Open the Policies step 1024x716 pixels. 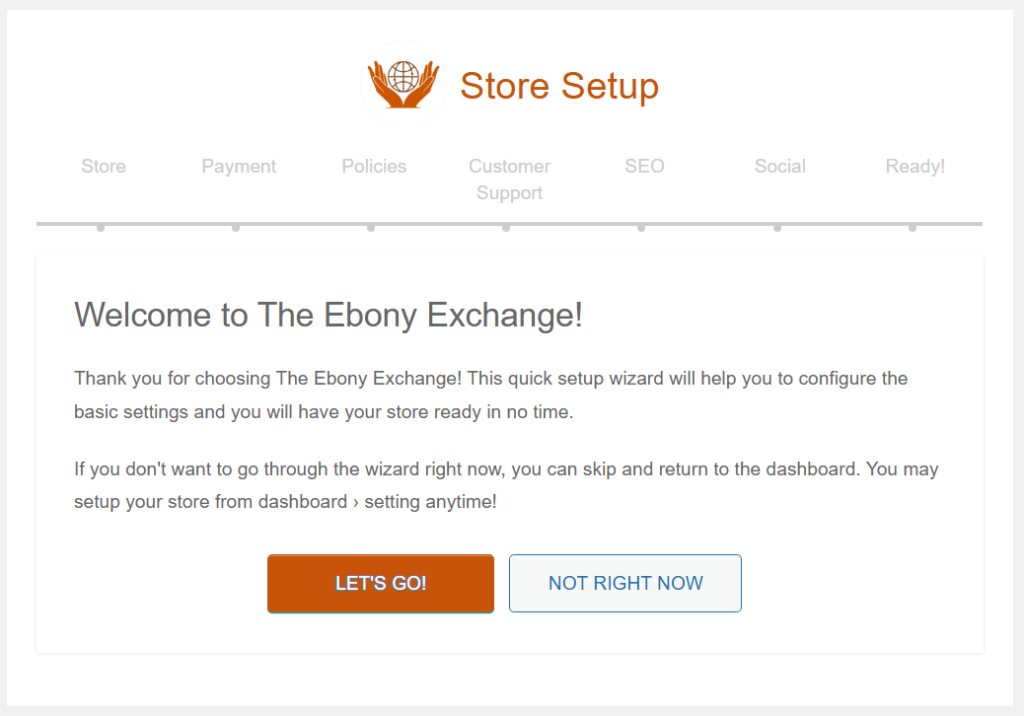374,166
